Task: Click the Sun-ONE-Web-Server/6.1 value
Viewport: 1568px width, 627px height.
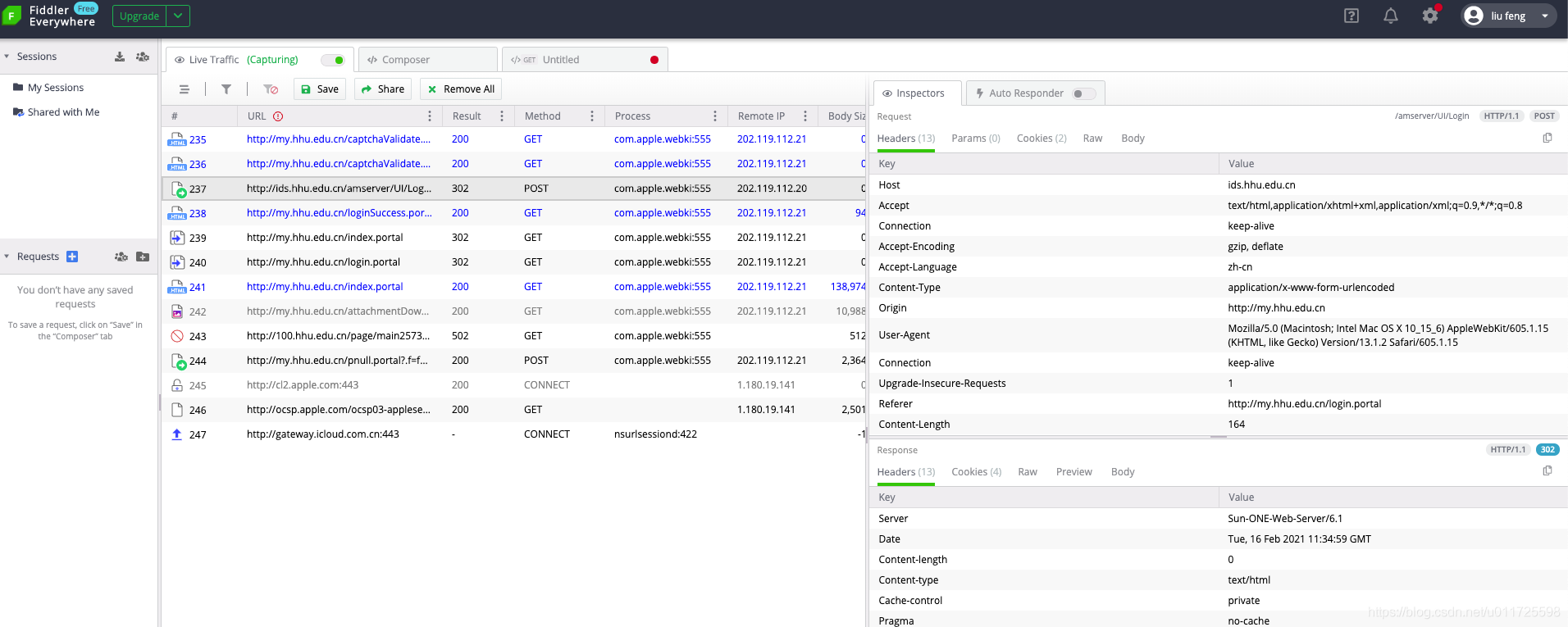Action: click(1285, 519)
